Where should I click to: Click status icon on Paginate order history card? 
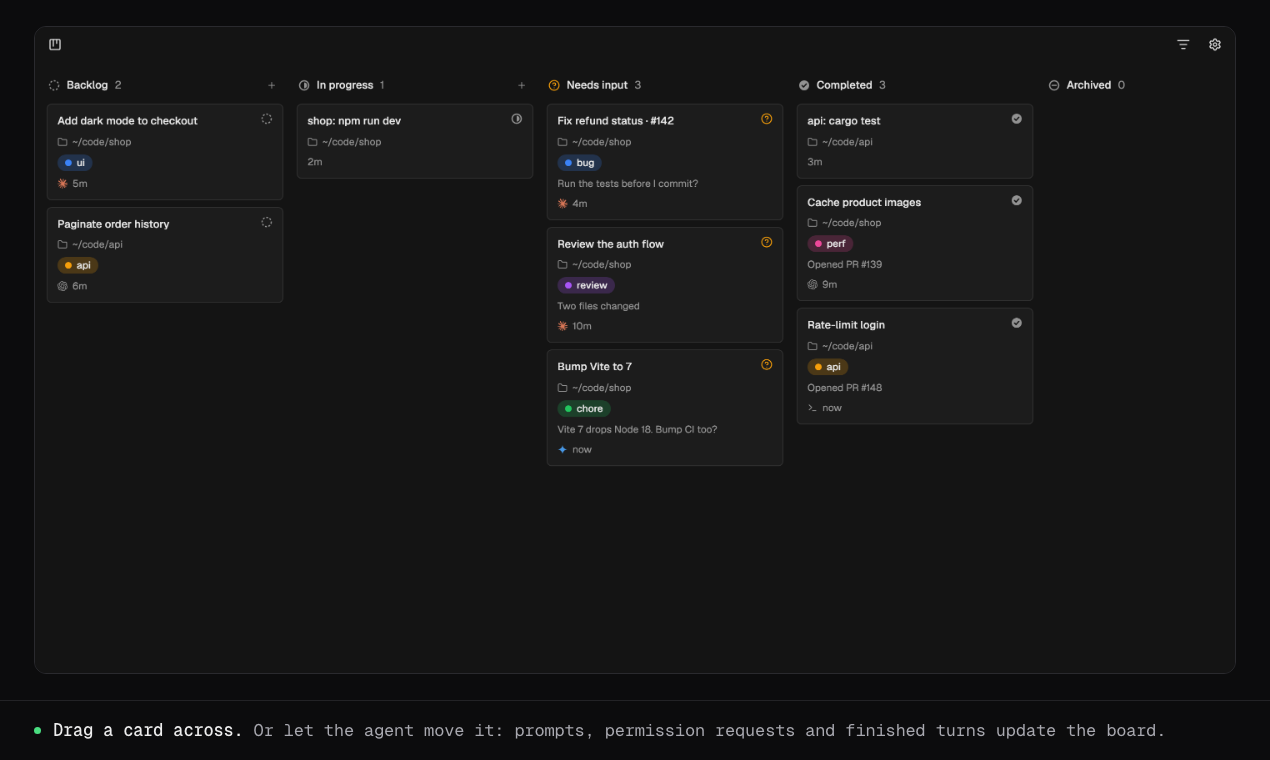[266, 222]
